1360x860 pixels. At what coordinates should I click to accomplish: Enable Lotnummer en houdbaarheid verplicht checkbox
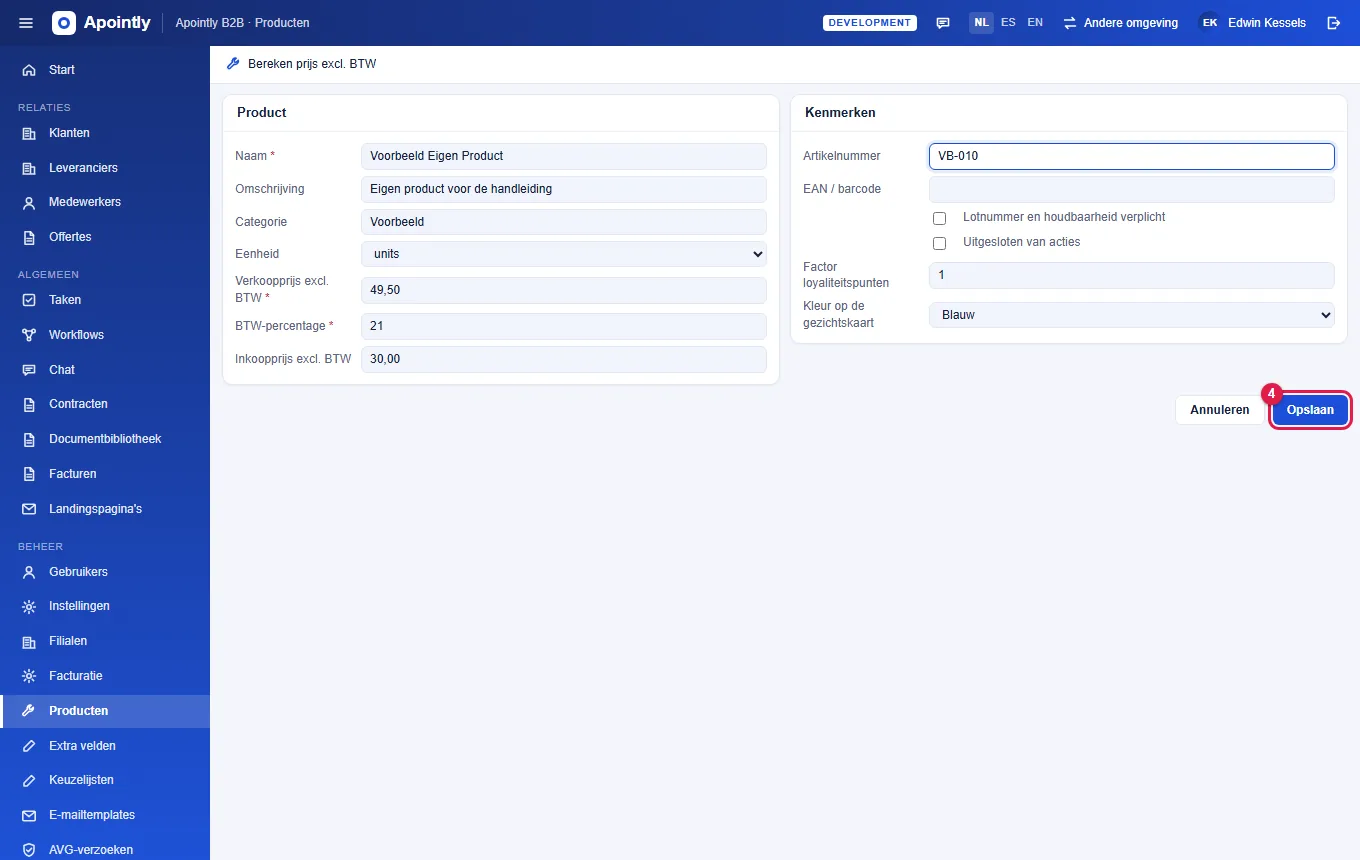(939, 218)
